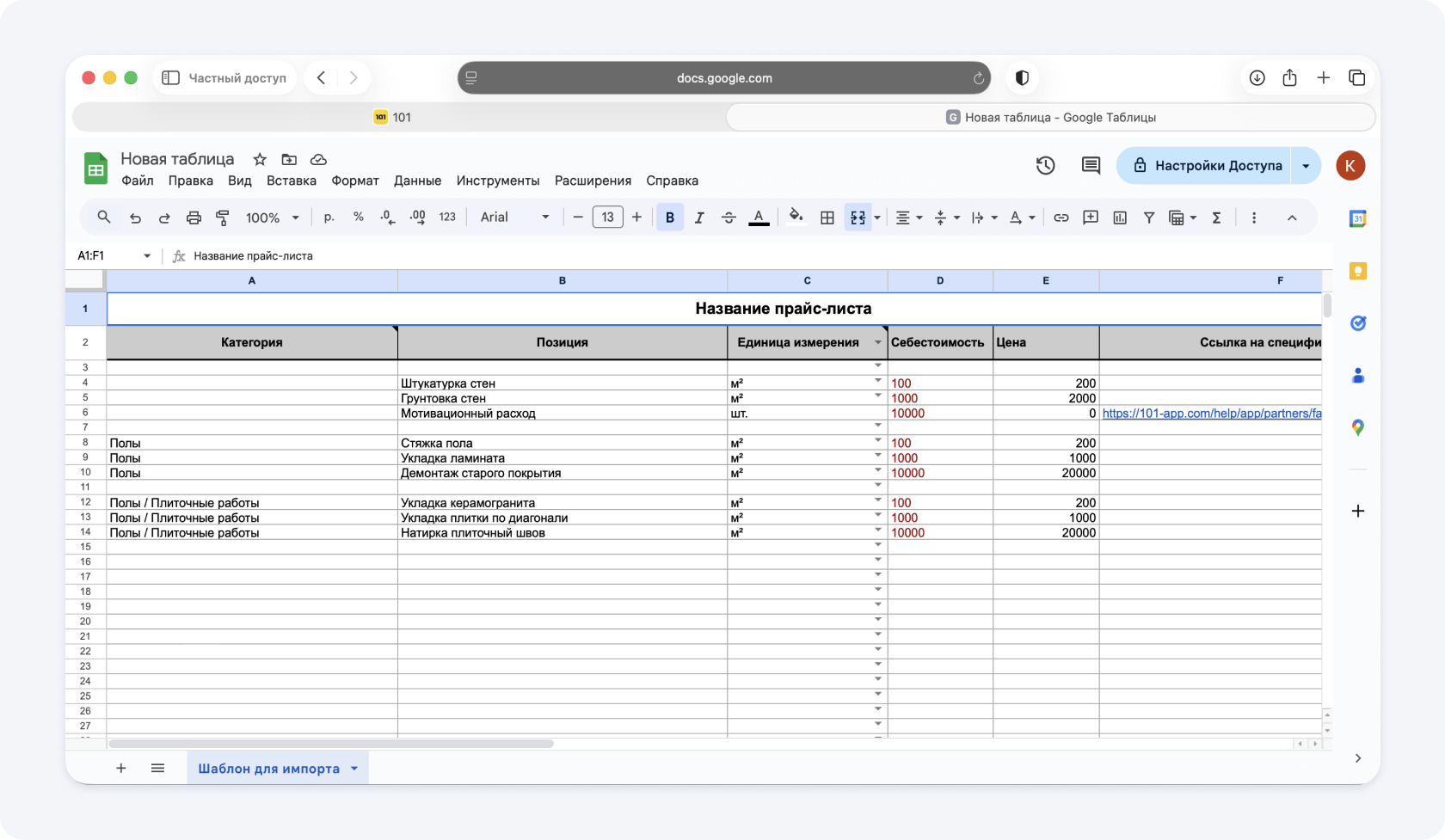
Task: Click the font size input field
Action: (607, 218)
